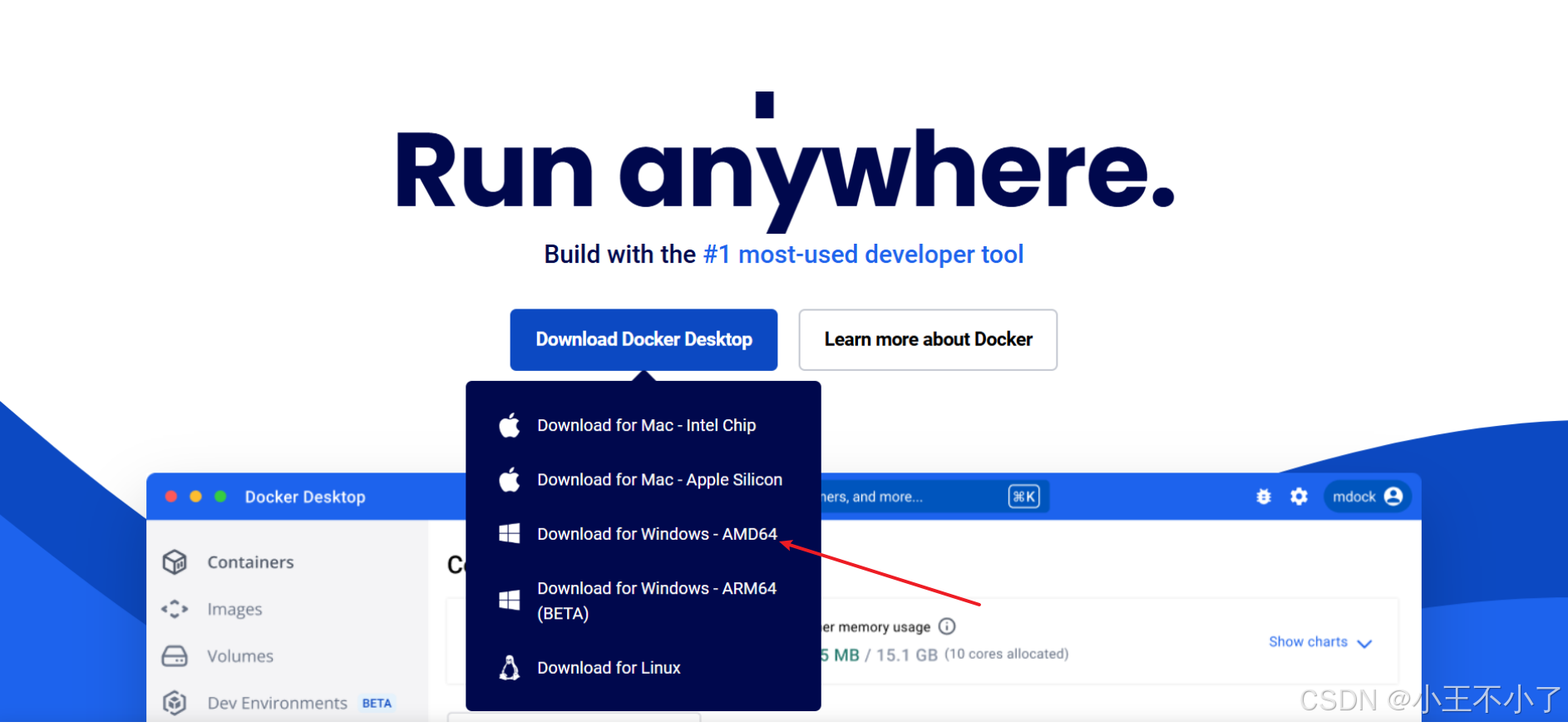
Task: Click the Linux penguin icon
Action: click(x=510, y=667)
